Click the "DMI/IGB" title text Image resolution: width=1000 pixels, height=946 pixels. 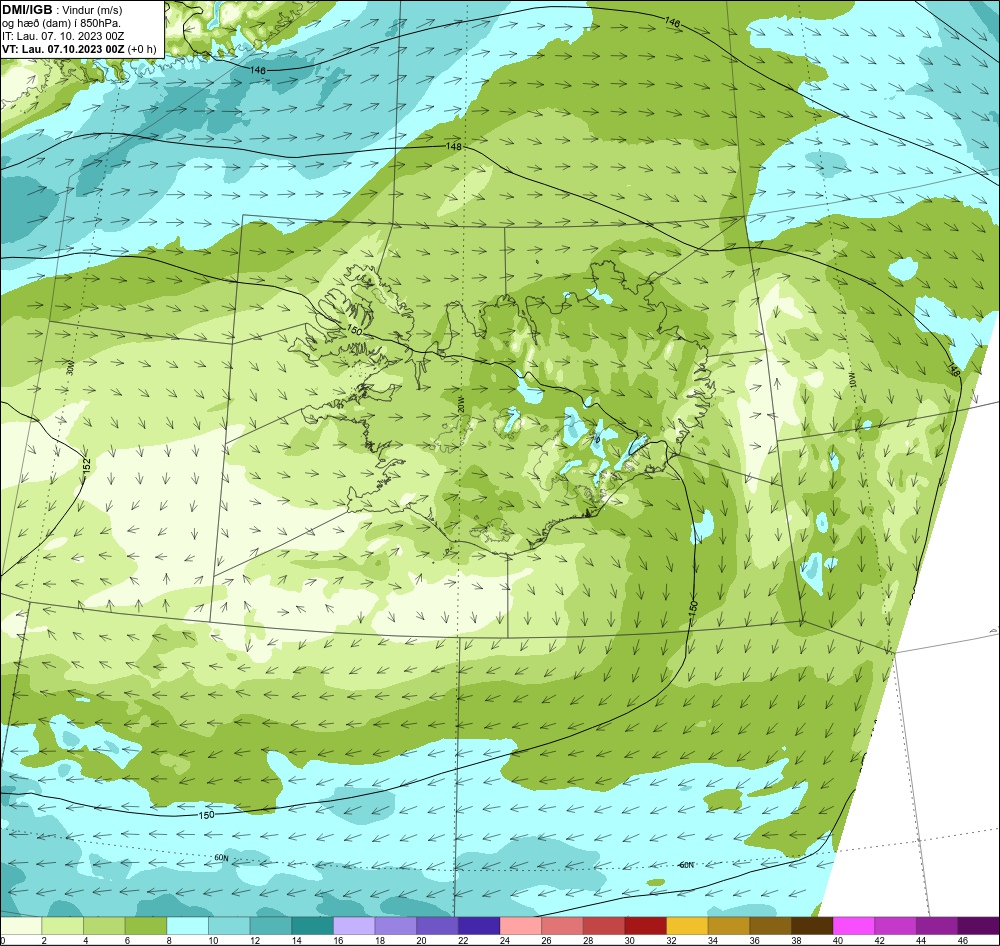point(27,10)
